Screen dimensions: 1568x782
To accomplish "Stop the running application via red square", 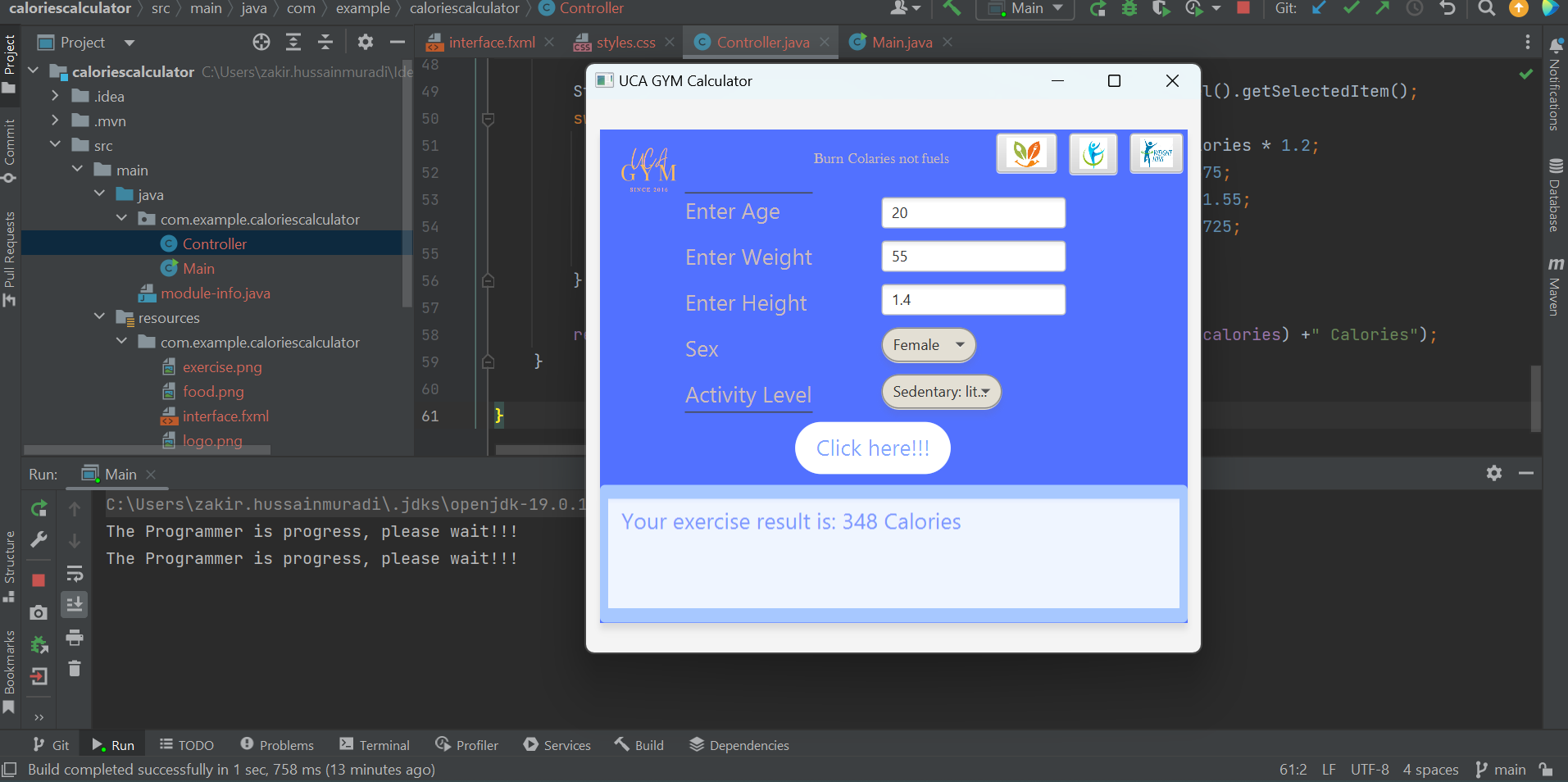I will click(x=1243, y=8).
